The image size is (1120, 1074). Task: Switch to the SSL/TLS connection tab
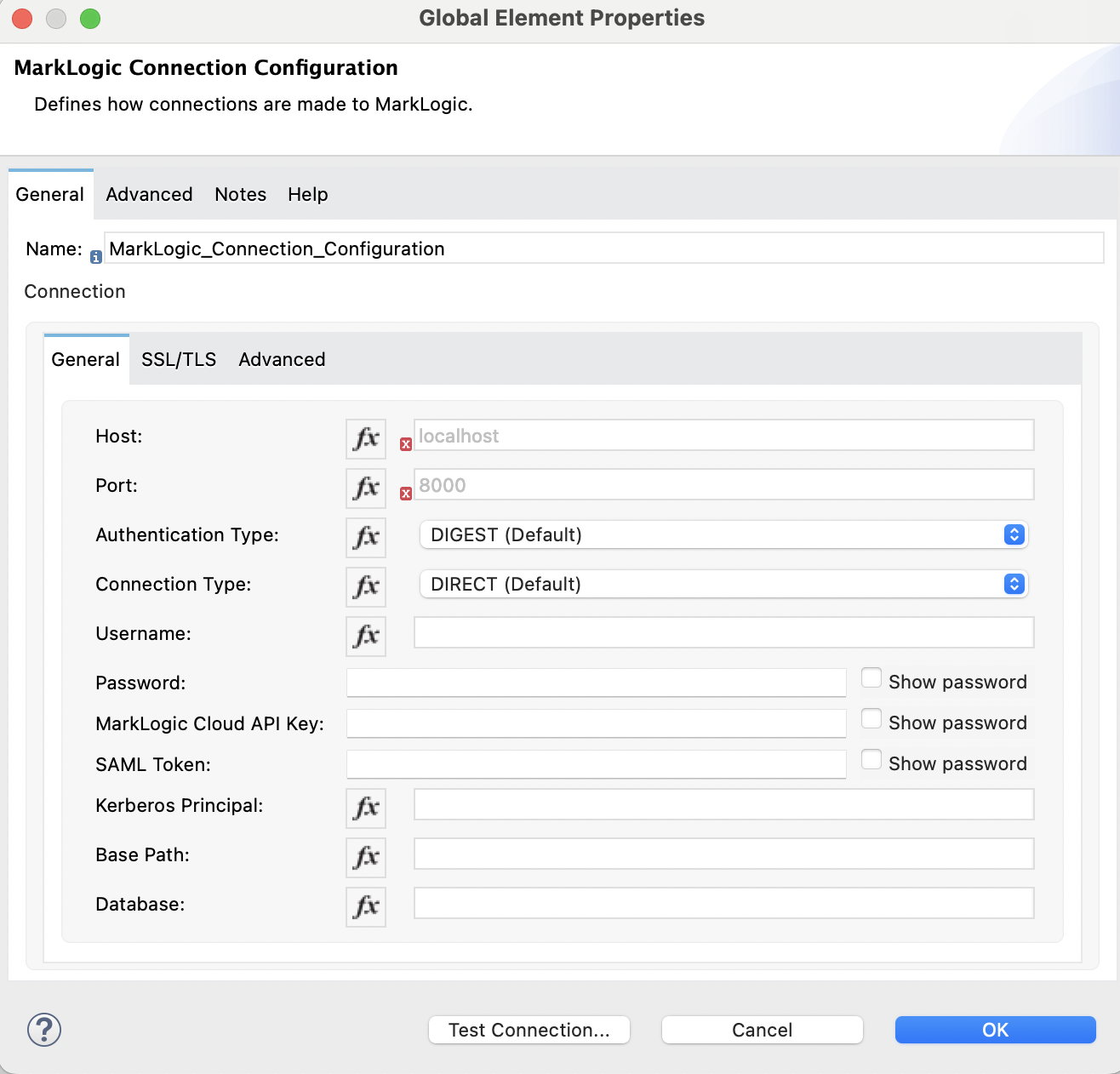[179, 360]
